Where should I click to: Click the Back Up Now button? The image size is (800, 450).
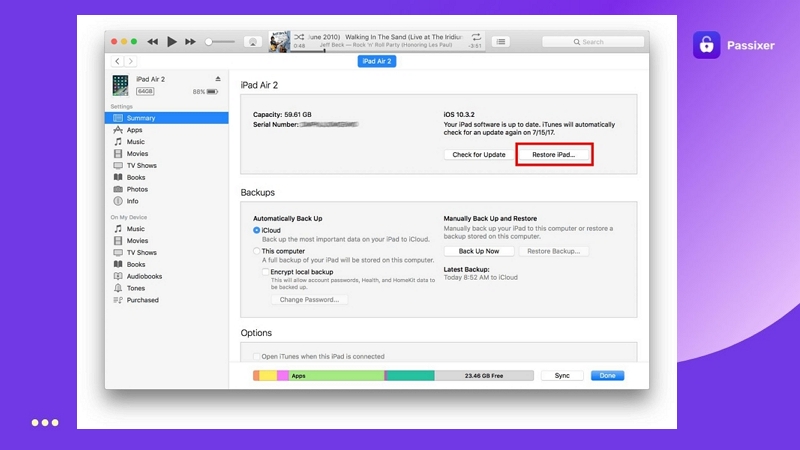click(479, 251)
